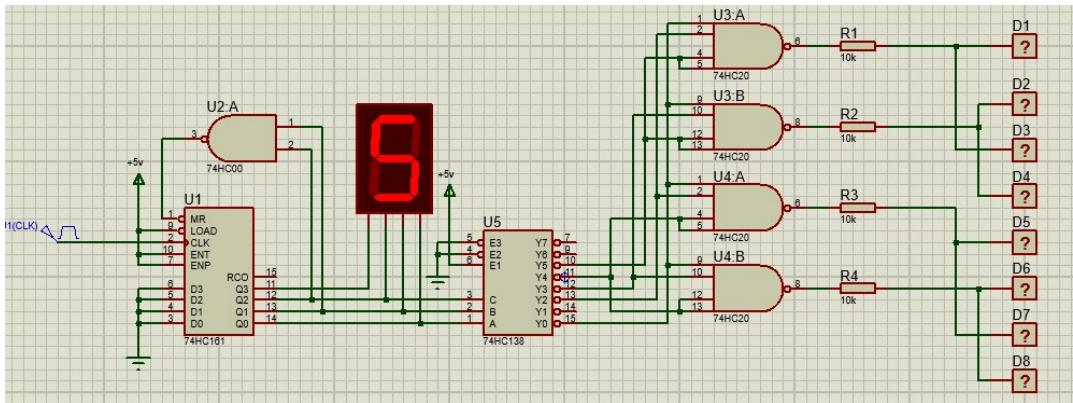
Task: Select the +5v terminal beside the display
Action: pos(448,190)
